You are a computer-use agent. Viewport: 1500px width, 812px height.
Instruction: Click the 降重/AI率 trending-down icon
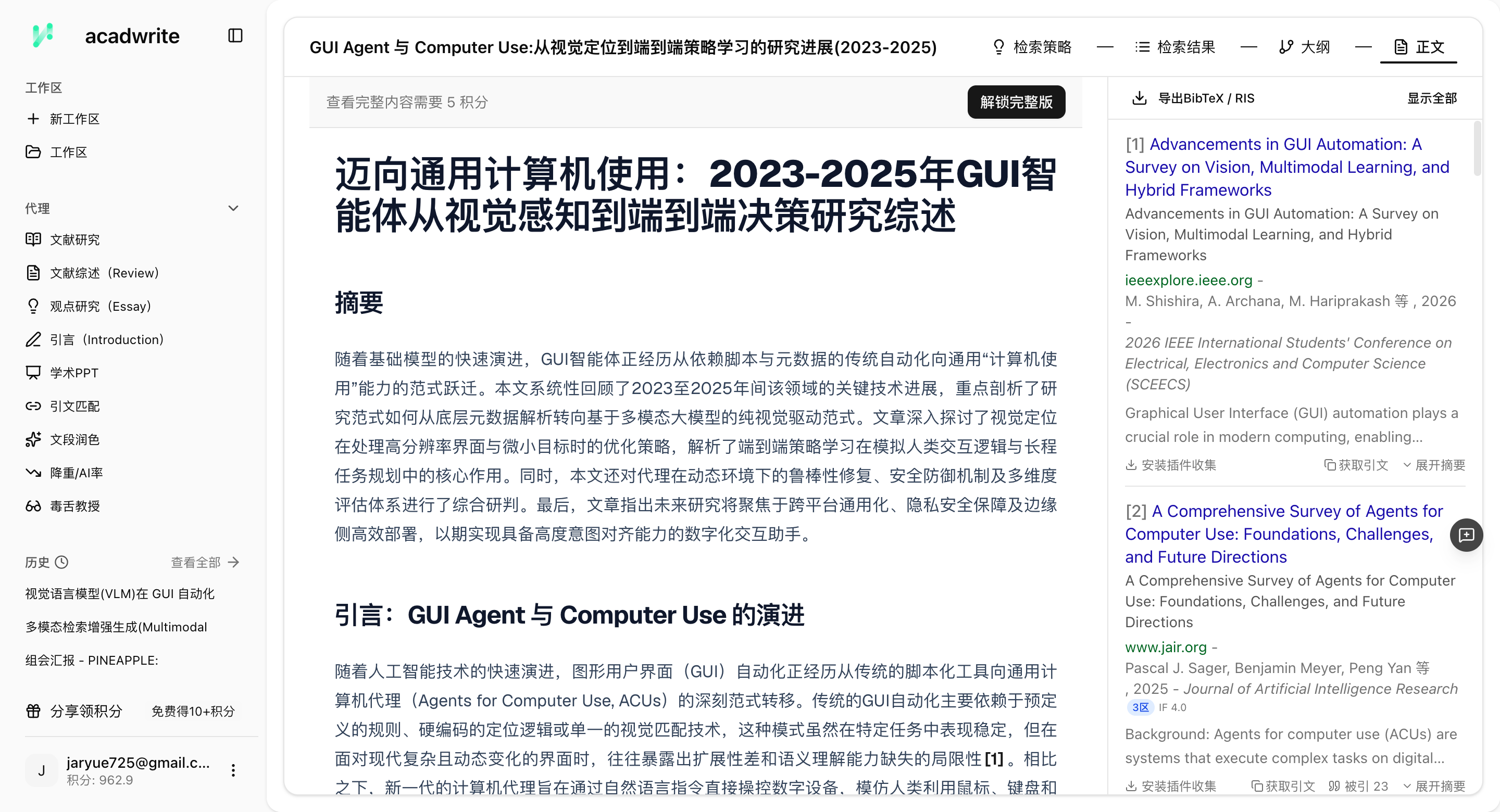[33, 473]
